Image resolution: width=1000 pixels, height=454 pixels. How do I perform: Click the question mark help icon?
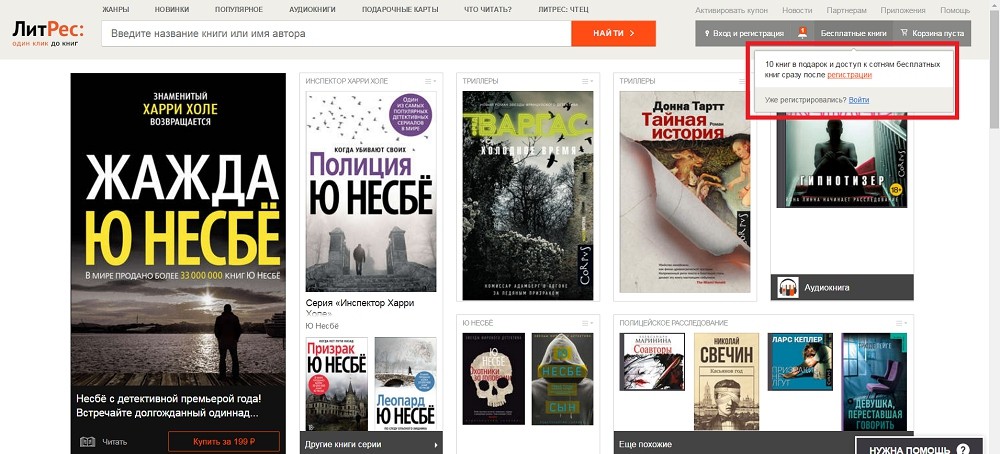962,449
